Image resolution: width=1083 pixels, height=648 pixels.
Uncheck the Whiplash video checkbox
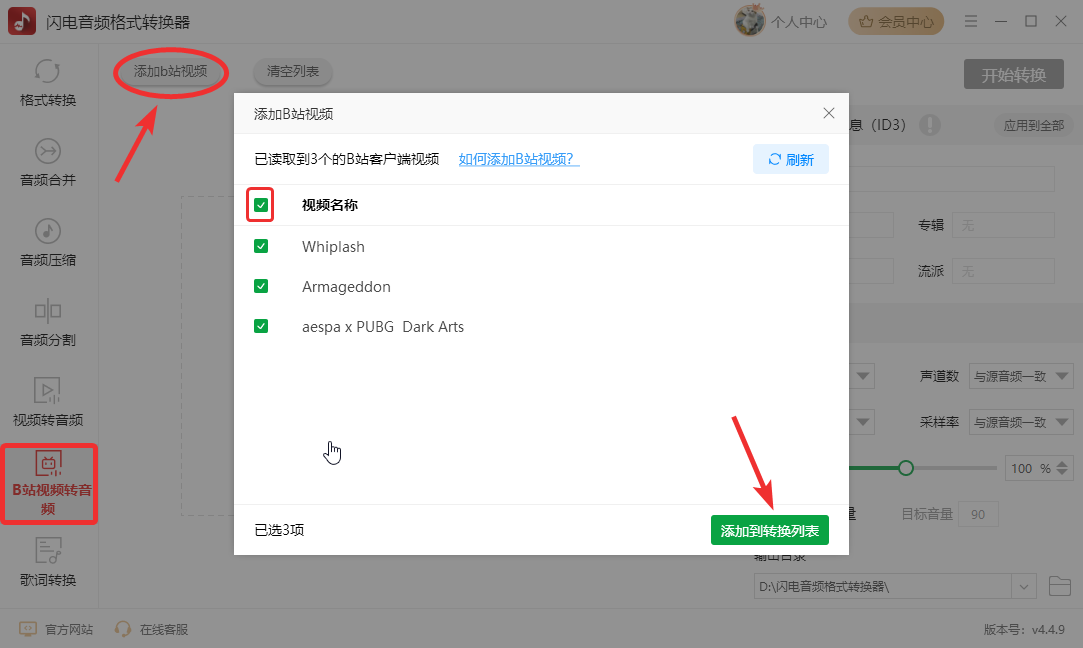tap(260, 246)
